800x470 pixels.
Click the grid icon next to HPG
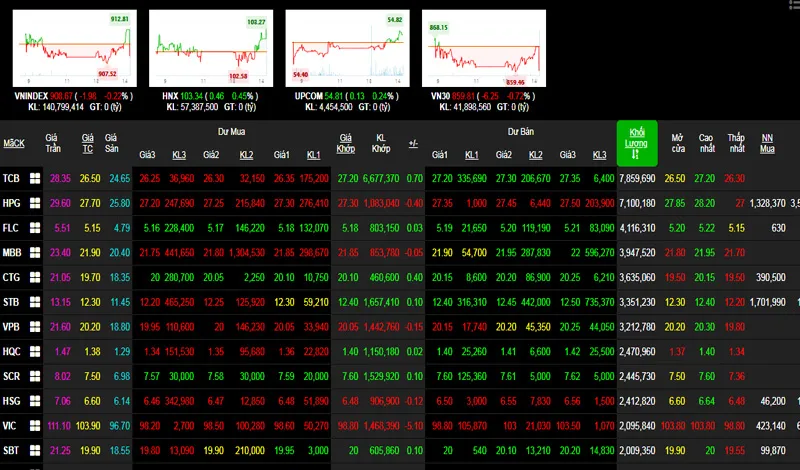(35, 203)
